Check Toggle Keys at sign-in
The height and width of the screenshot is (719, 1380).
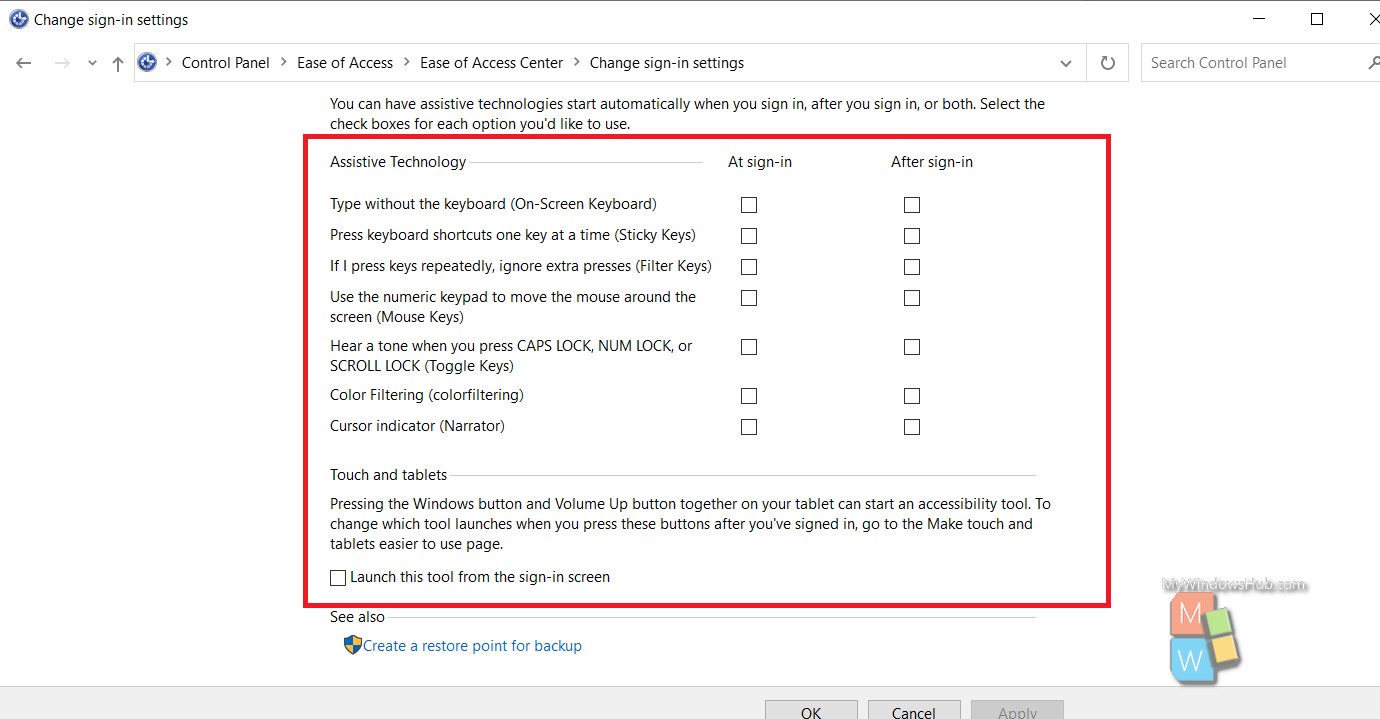pos(749,347)
